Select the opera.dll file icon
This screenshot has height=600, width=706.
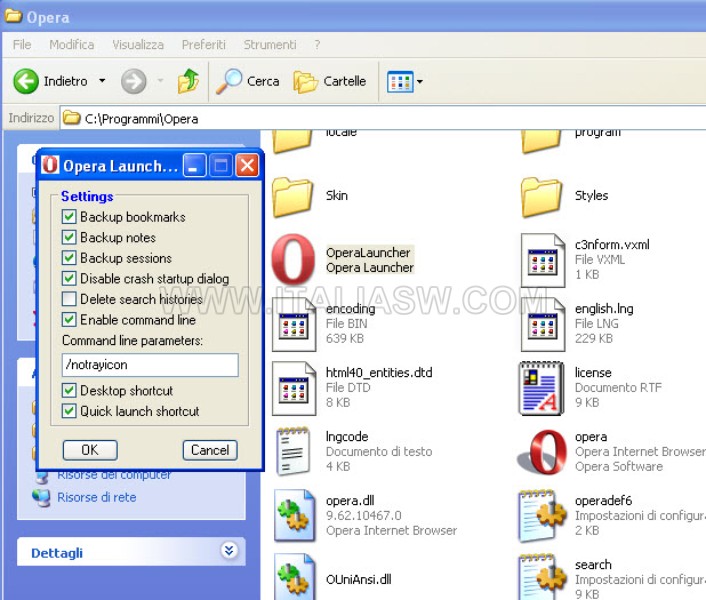click(x=294, y=515)
